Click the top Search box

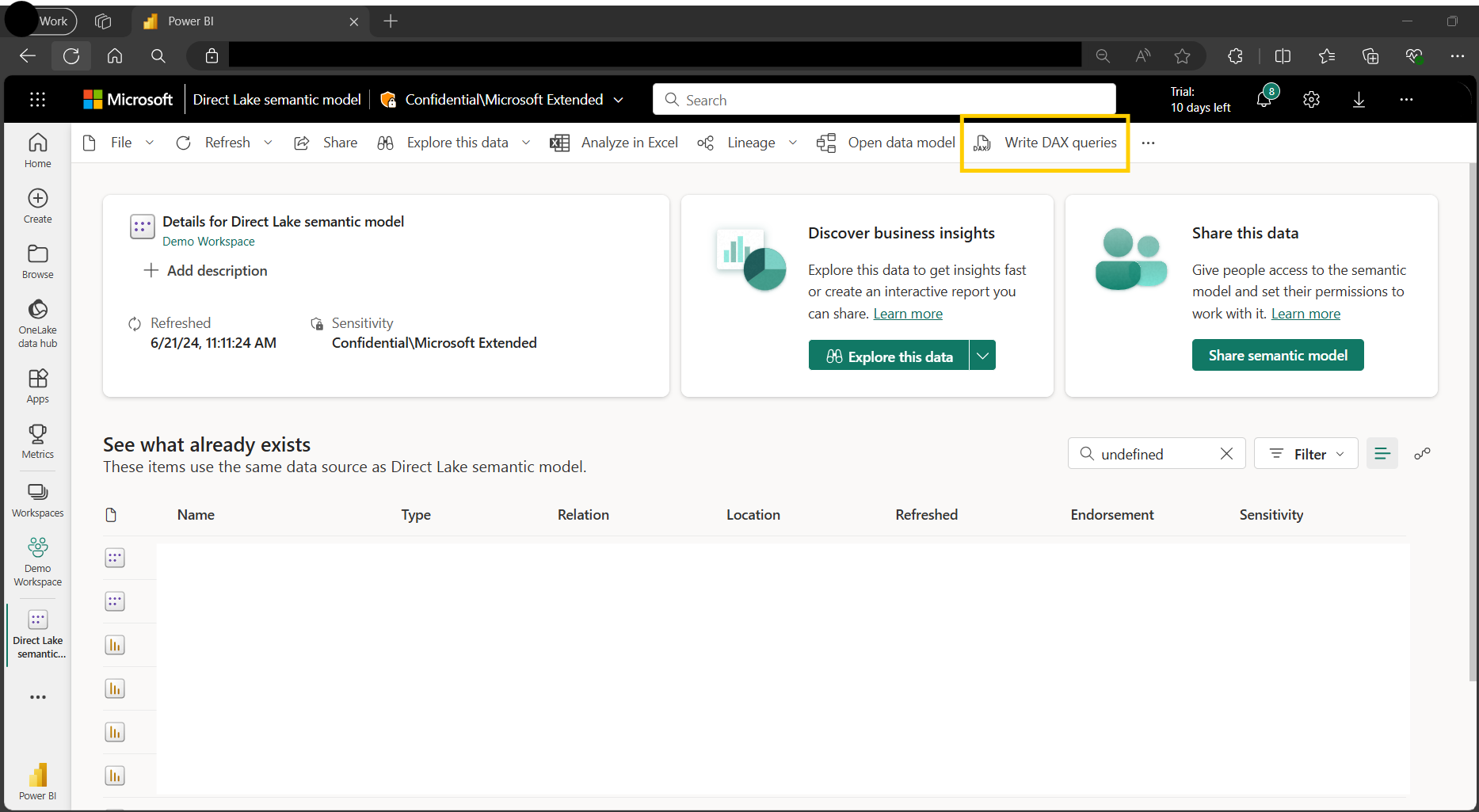tap(884, 100)
